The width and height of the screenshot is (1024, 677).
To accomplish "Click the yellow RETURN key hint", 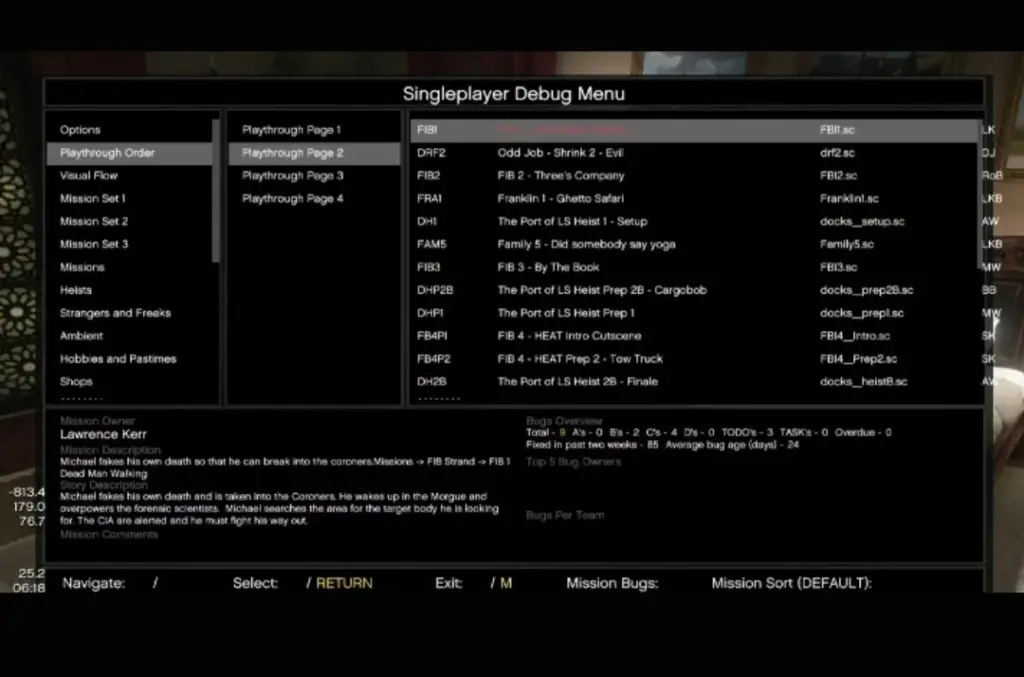I will pos(344,583).
